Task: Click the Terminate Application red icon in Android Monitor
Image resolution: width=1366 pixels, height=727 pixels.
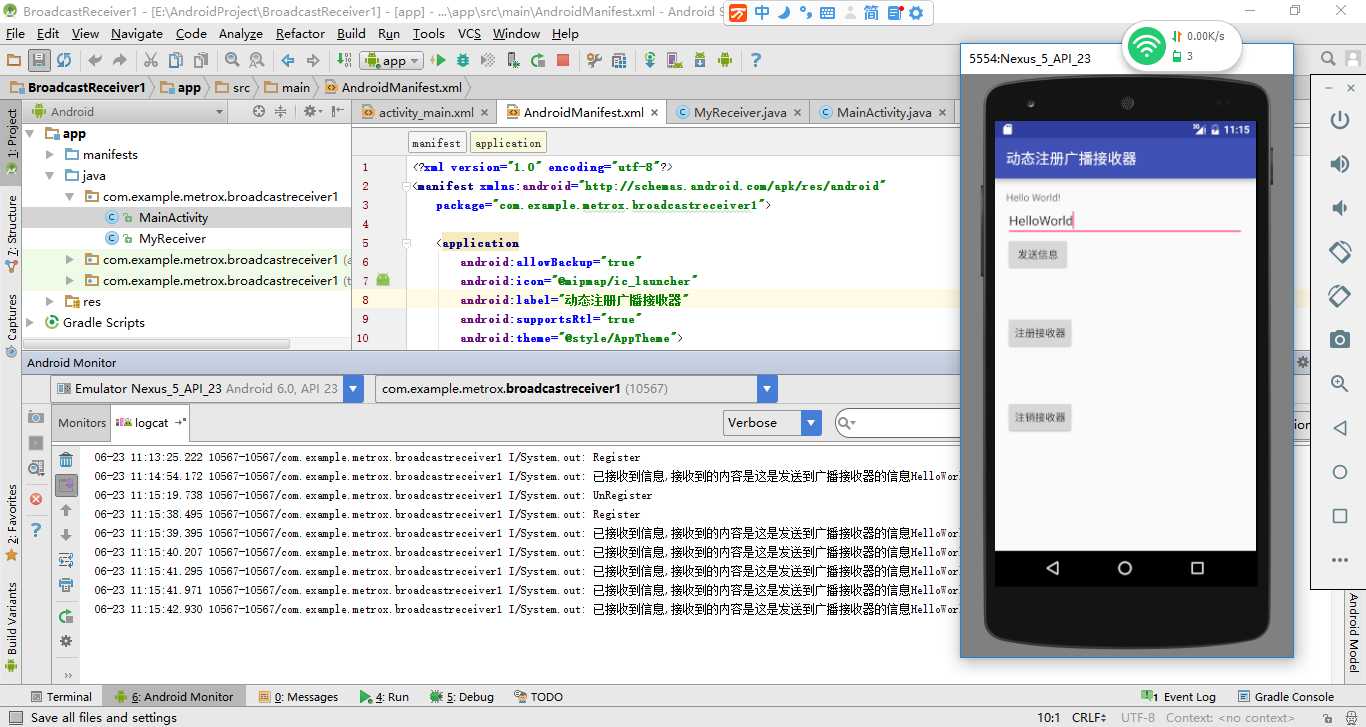Action: click(x=36, y=498)
